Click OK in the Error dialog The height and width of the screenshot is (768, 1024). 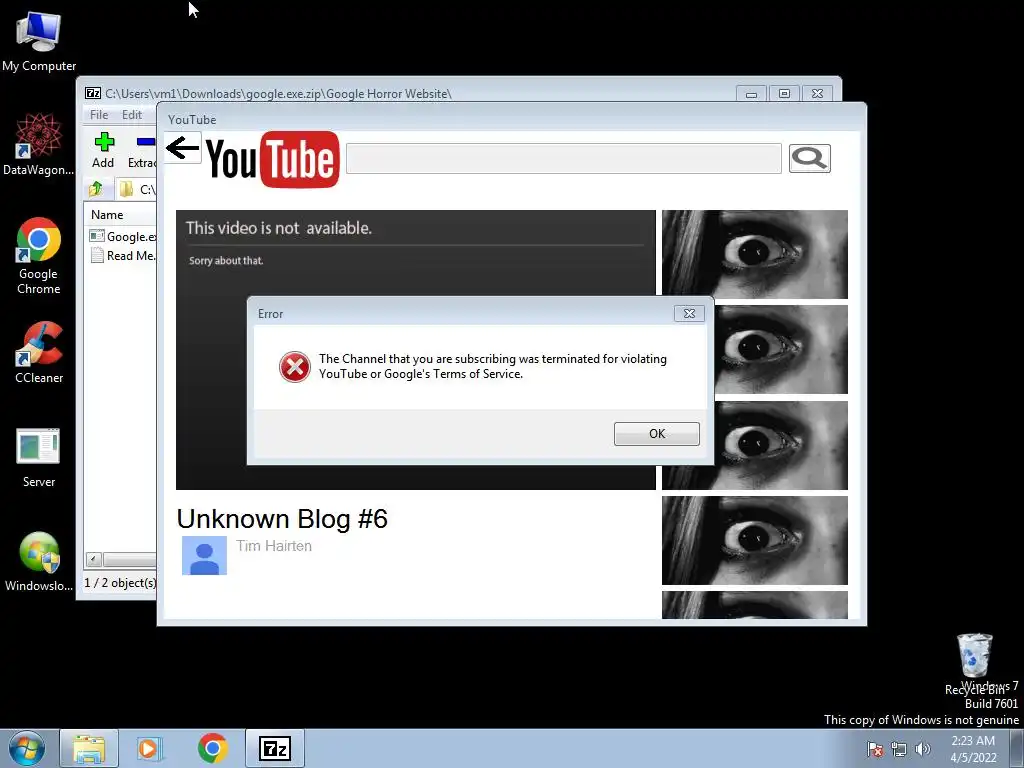(x=656, y=434)
